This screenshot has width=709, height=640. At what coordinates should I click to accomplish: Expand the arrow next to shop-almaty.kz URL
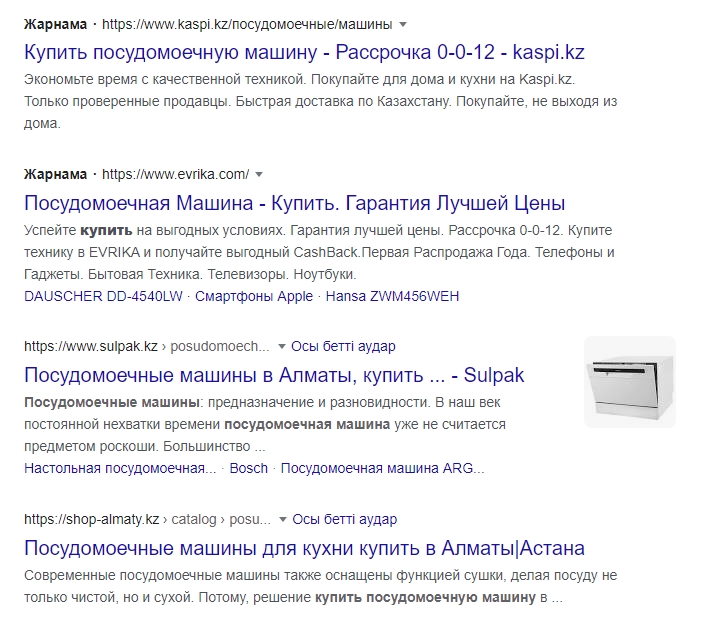point(283,520)
